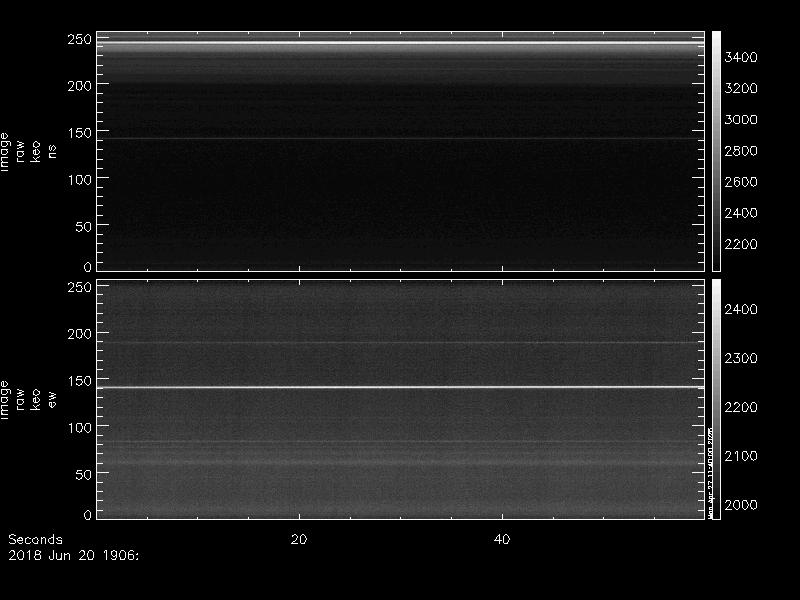Click the '0' y-axis label of the ns plot
800x600 pixels.
tap(88, 267)
